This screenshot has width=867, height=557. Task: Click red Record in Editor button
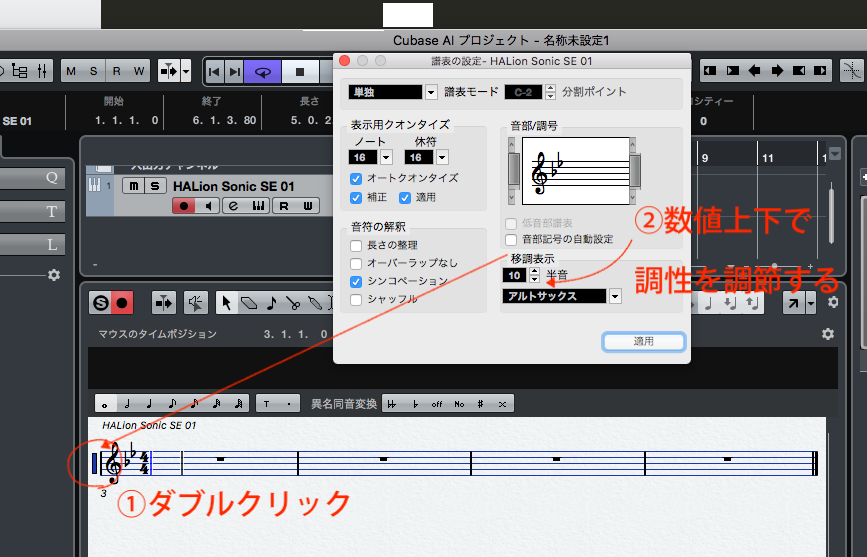pyautogui.click(x=122, y=303)
